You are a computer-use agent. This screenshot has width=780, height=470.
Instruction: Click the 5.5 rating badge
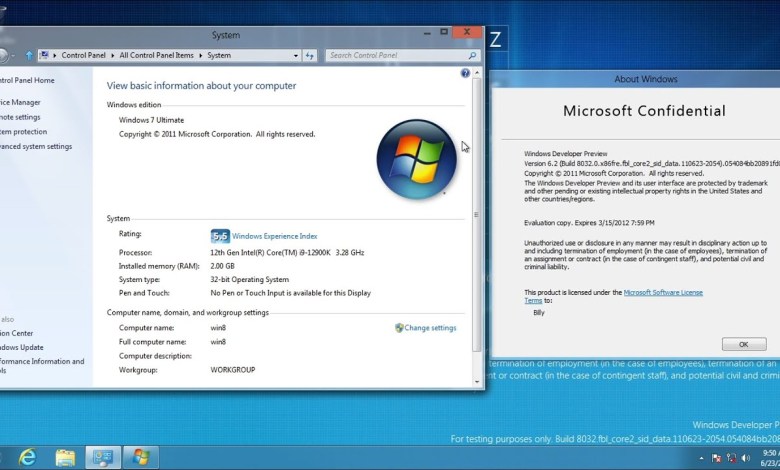coord(220,236)
